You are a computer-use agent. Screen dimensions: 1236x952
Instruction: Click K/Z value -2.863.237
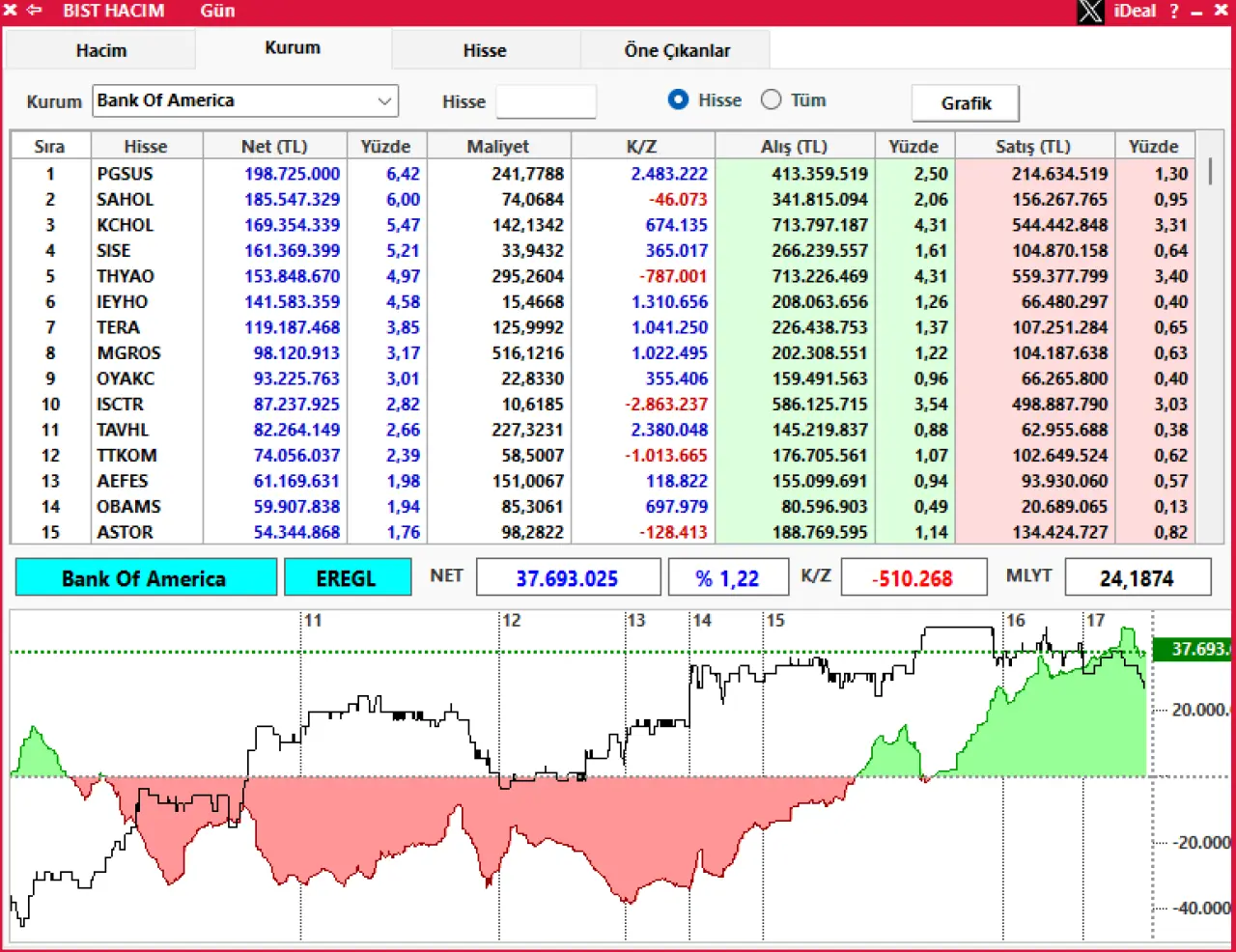(666, 404)
